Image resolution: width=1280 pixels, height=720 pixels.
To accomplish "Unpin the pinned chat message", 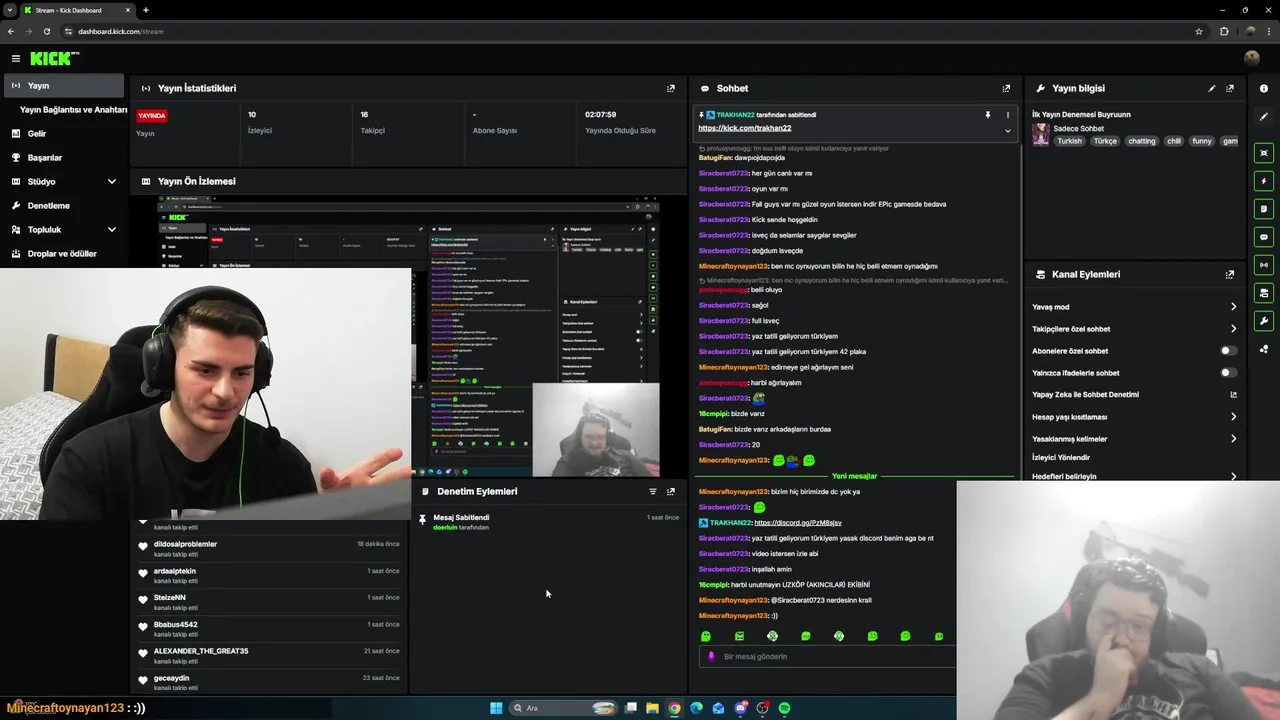I will click(988, 115).
